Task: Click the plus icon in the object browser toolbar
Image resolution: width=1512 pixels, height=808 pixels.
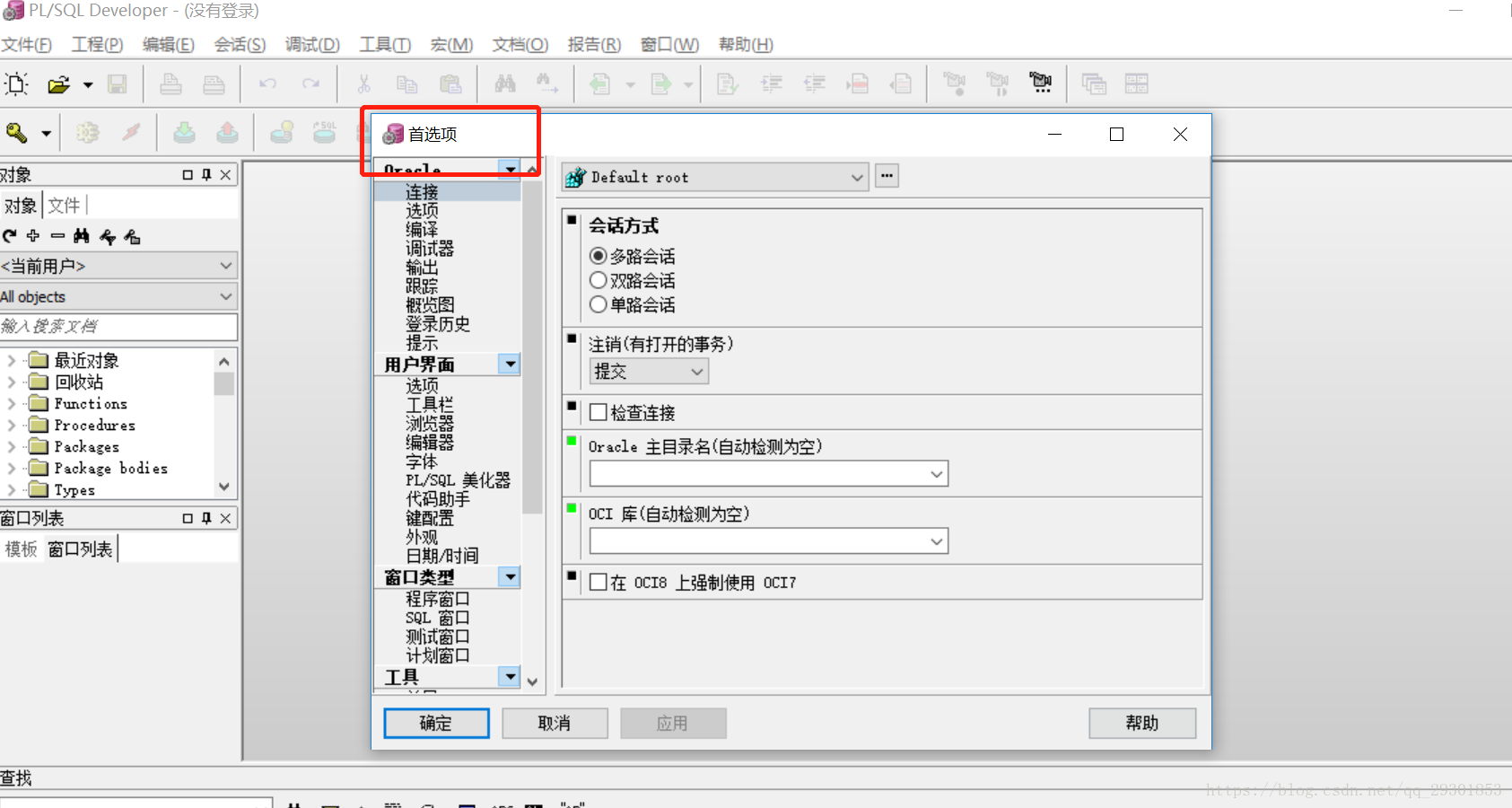Action: coord(33,236)
